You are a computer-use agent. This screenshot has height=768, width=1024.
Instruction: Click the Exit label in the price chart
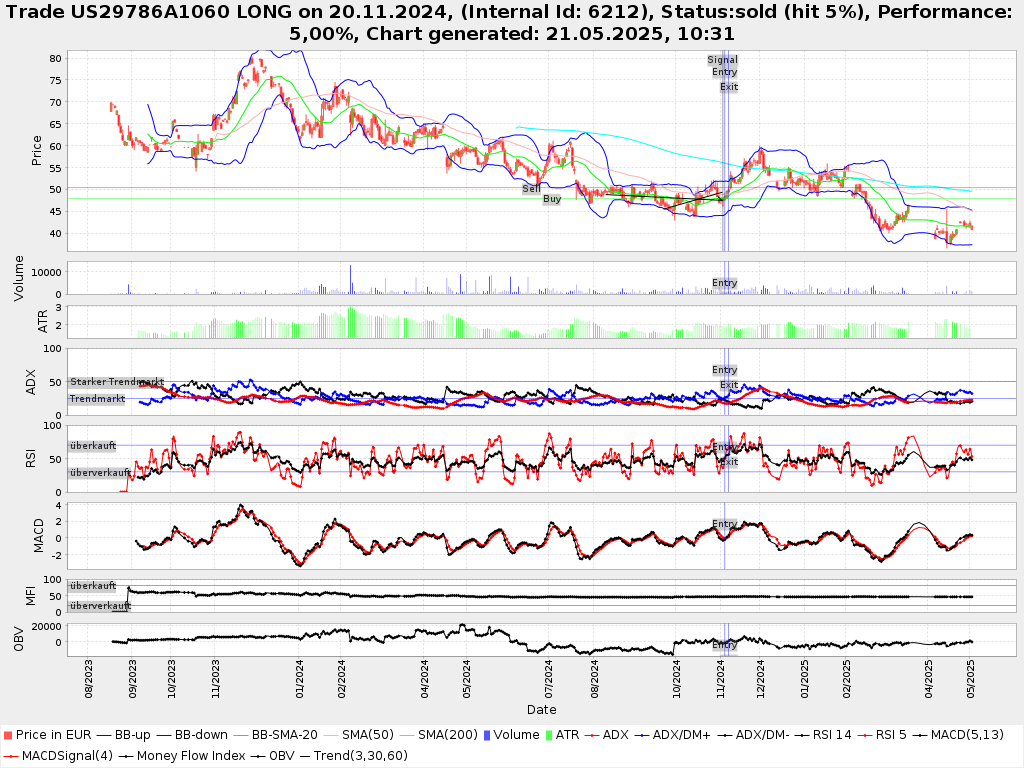tap(729, 87)
